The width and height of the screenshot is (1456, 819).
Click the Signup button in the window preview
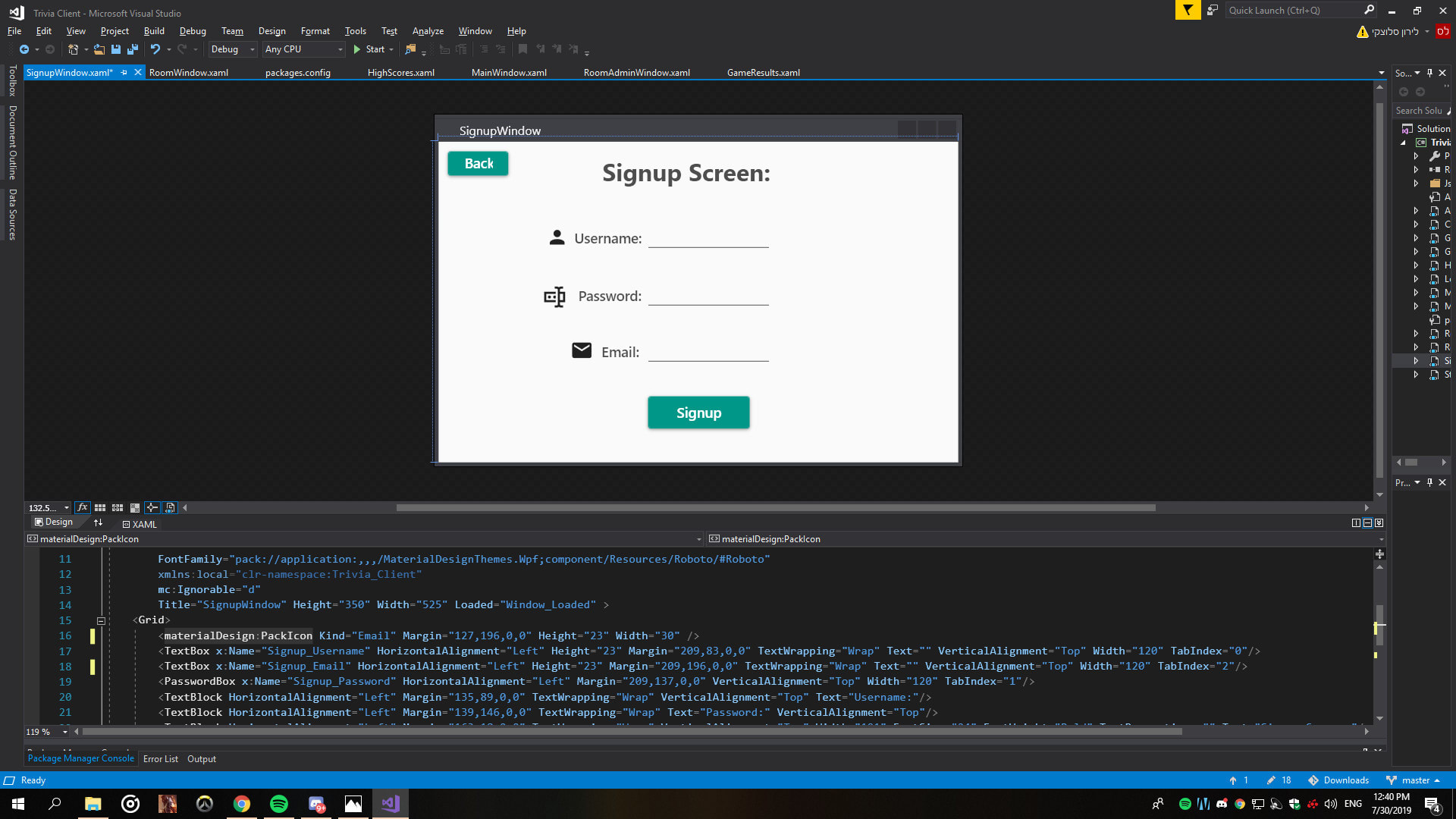698,413
